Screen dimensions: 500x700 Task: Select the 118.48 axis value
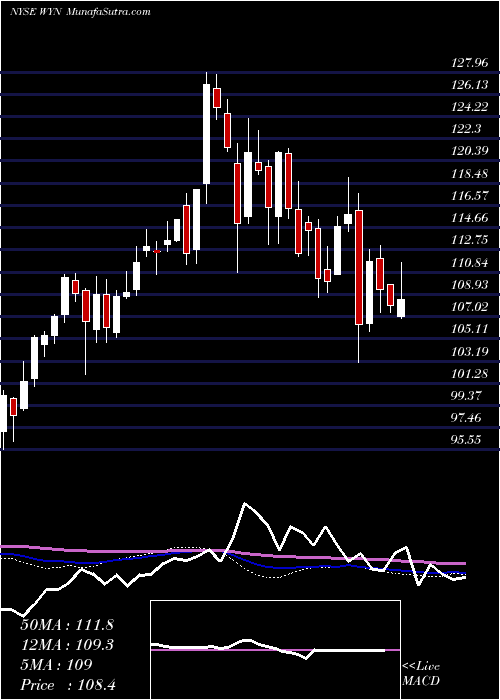pyautogui.click(x=470, y=174)
